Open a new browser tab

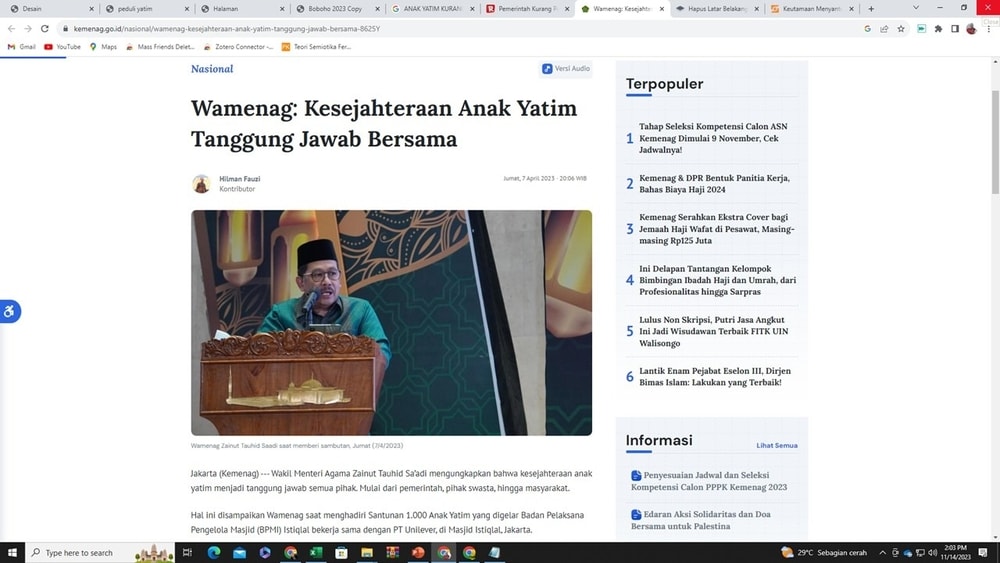[x=871, y=9]
